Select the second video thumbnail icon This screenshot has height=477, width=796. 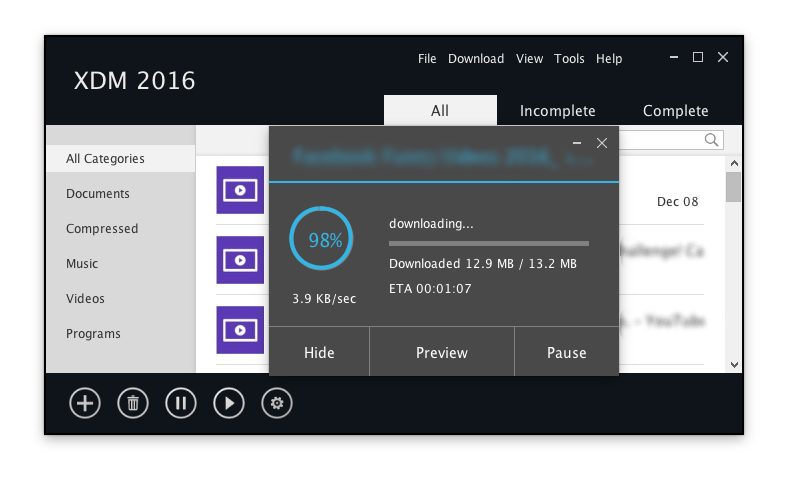pyautogui.click(x=240, y=260)
